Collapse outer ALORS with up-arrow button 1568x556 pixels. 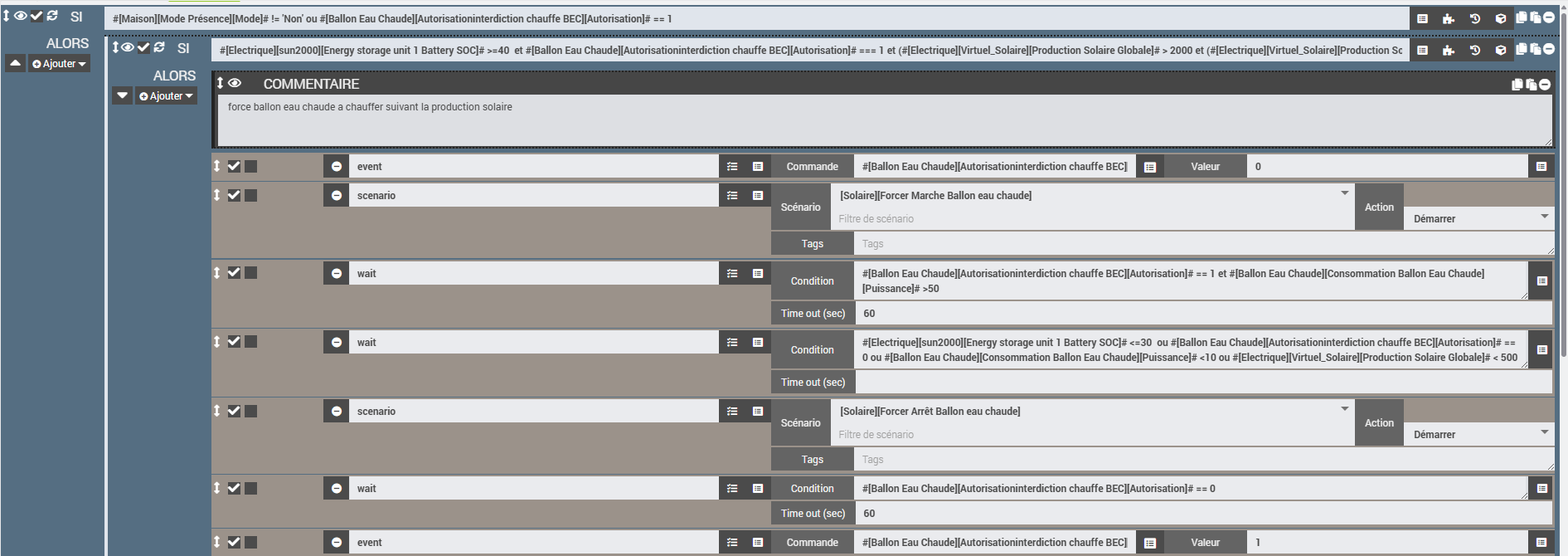click(15, 63)
